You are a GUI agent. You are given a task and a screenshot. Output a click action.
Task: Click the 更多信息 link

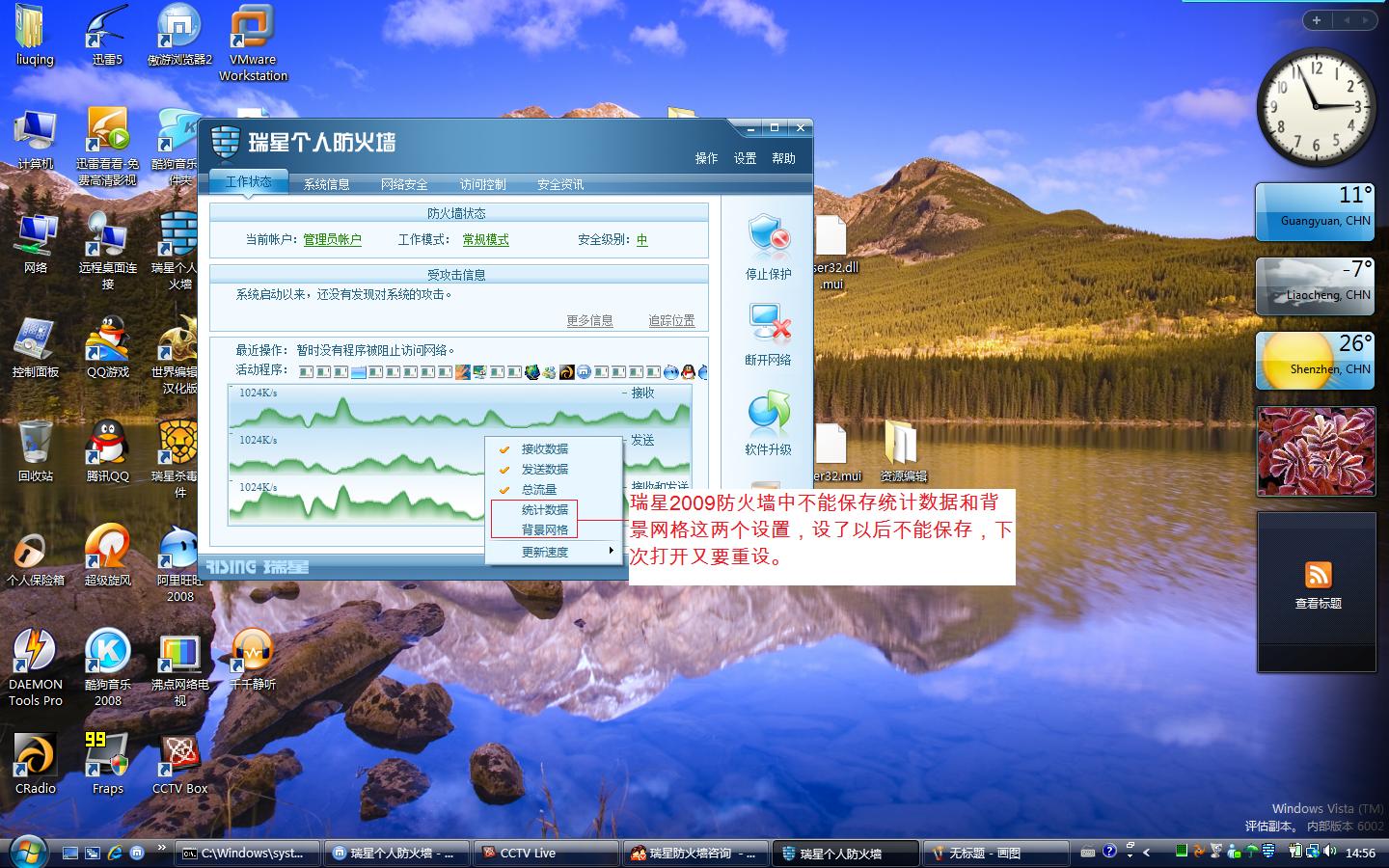[x=589, y=320]
